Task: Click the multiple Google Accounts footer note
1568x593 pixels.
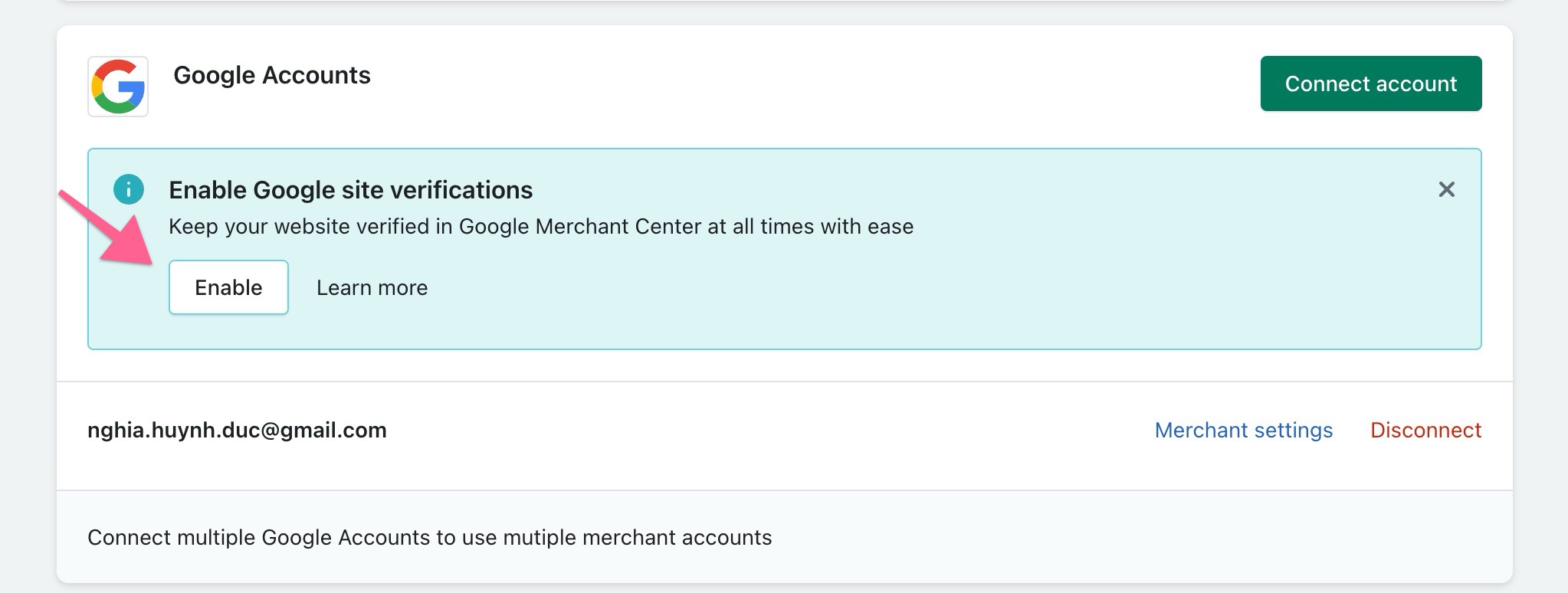Action: (x=429, y=538)
